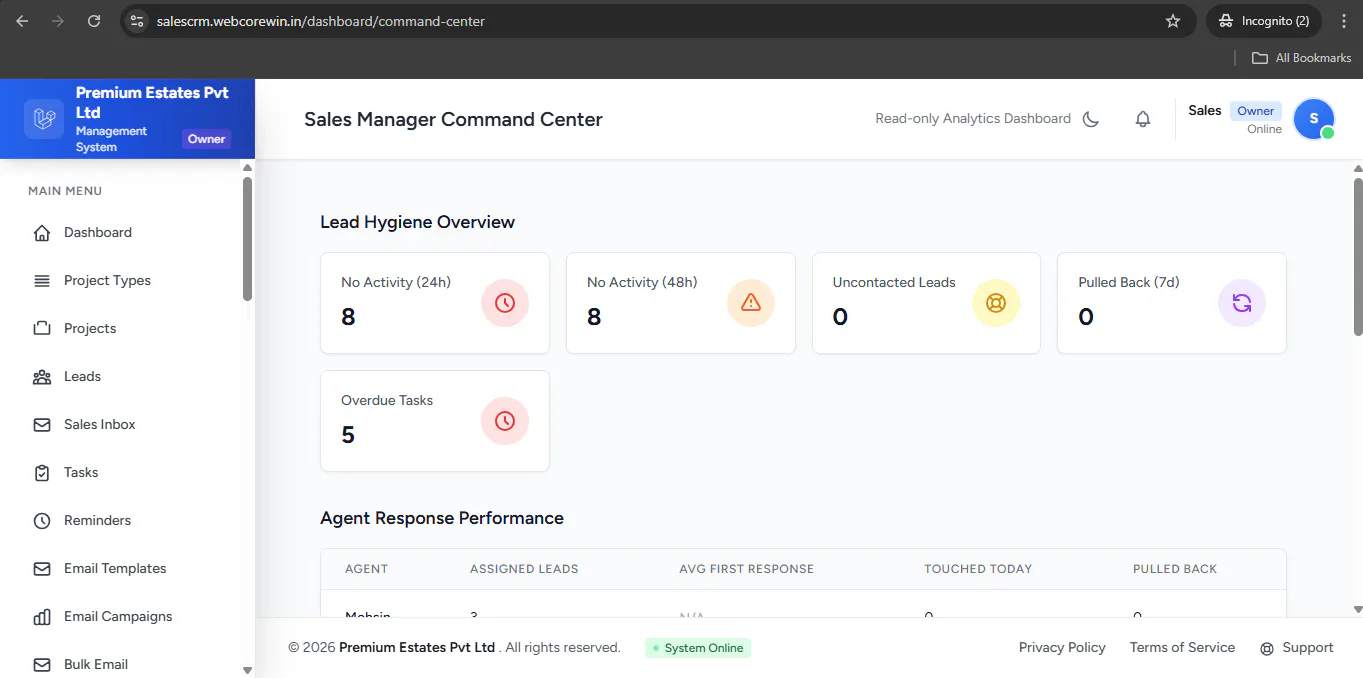Click the No Activity (48h) warning triangle icon

751,302
